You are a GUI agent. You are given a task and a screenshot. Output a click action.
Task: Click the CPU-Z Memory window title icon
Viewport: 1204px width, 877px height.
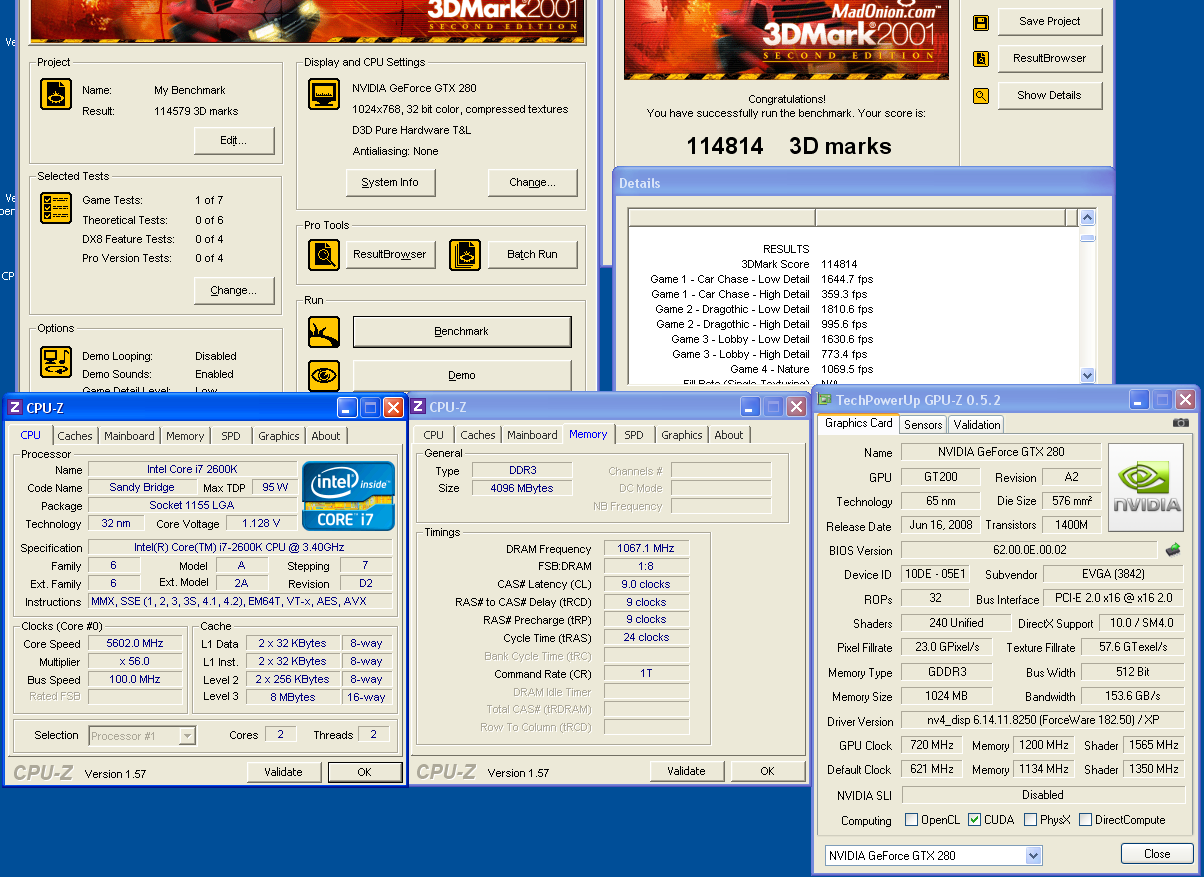pos(419,407)
